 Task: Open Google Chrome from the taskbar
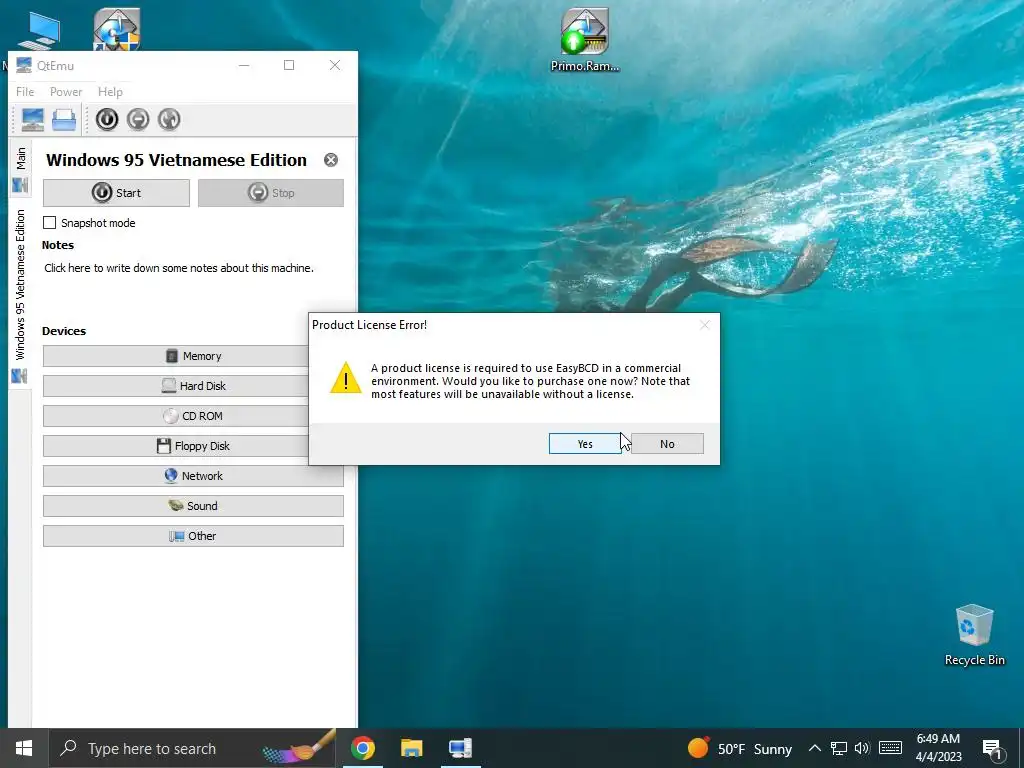pos(362,748)
